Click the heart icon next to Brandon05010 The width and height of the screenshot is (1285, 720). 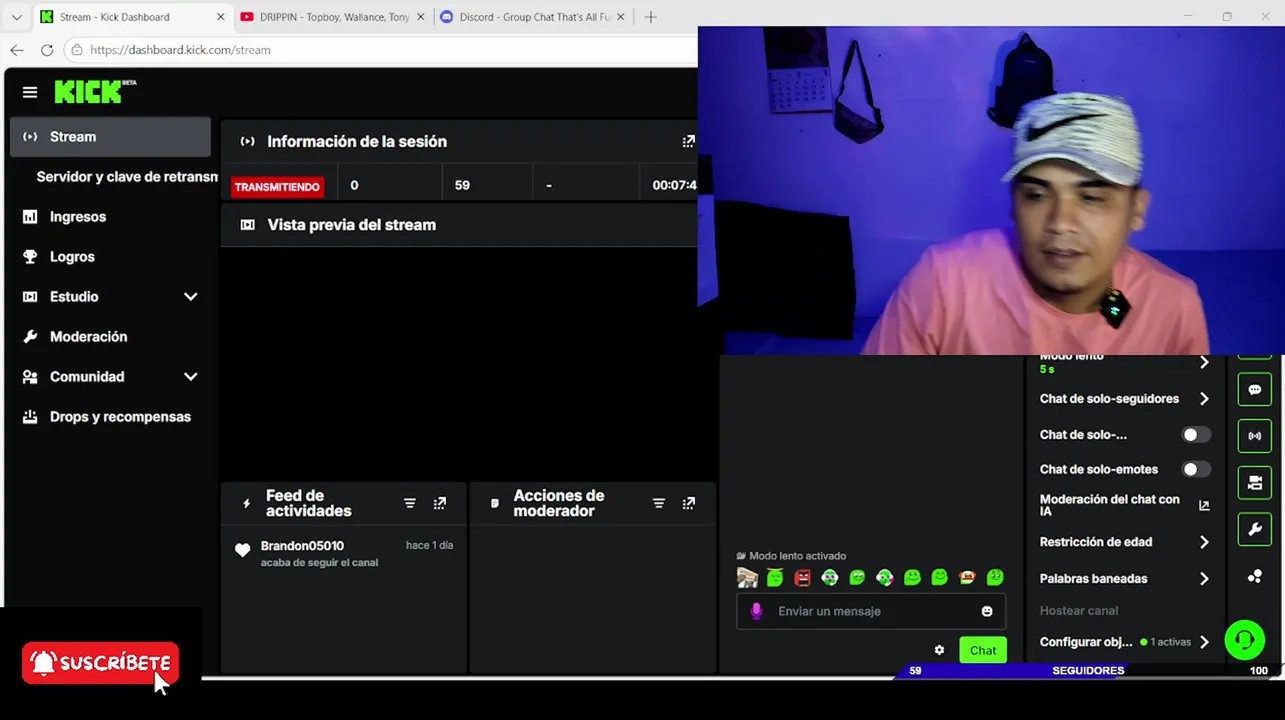[242, 550]
